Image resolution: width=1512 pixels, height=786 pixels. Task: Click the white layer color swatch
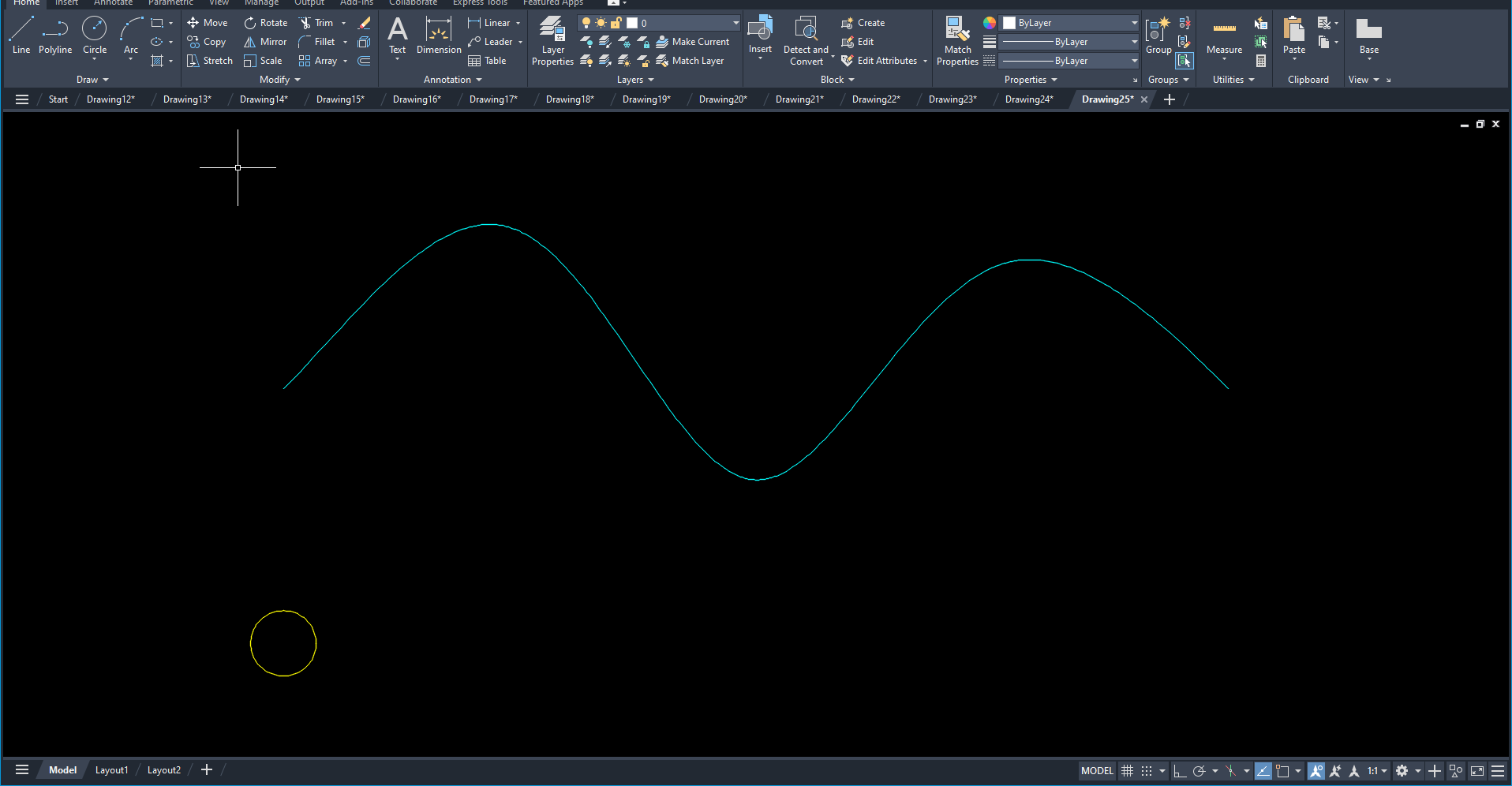pos(632,23)
